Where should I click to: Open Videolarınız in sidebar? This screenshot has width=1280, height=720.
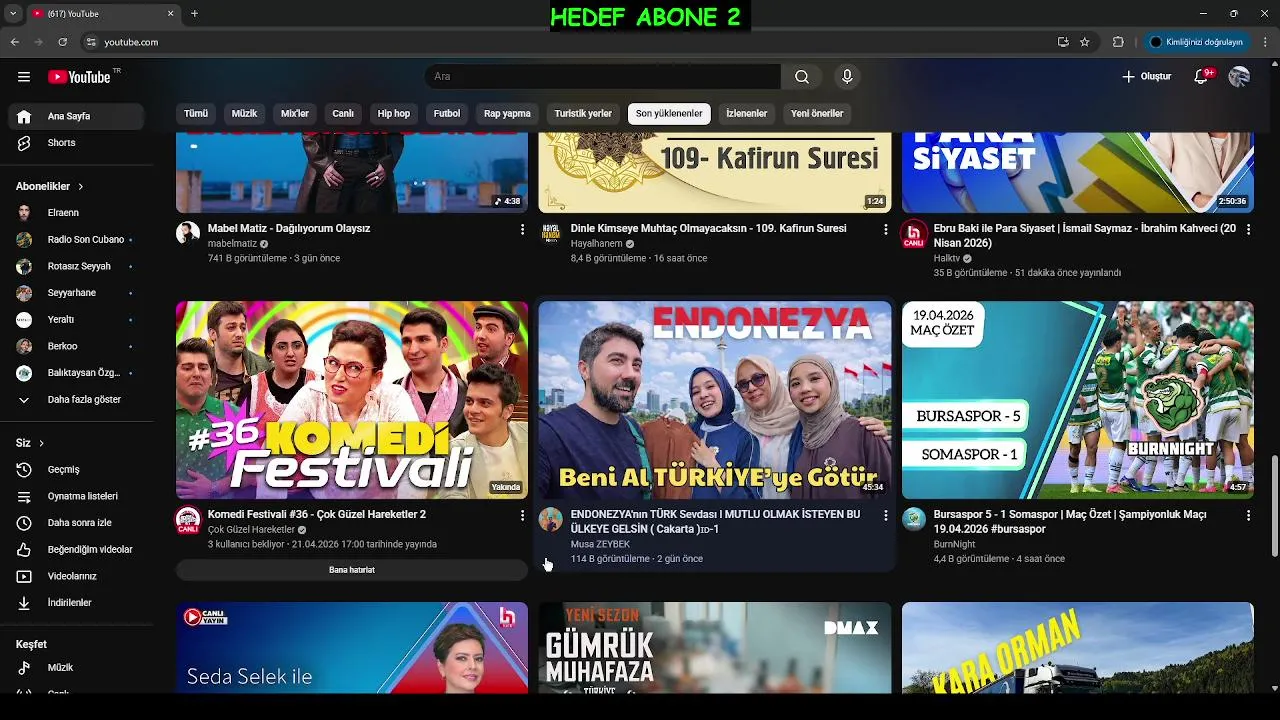coord(76,576)
